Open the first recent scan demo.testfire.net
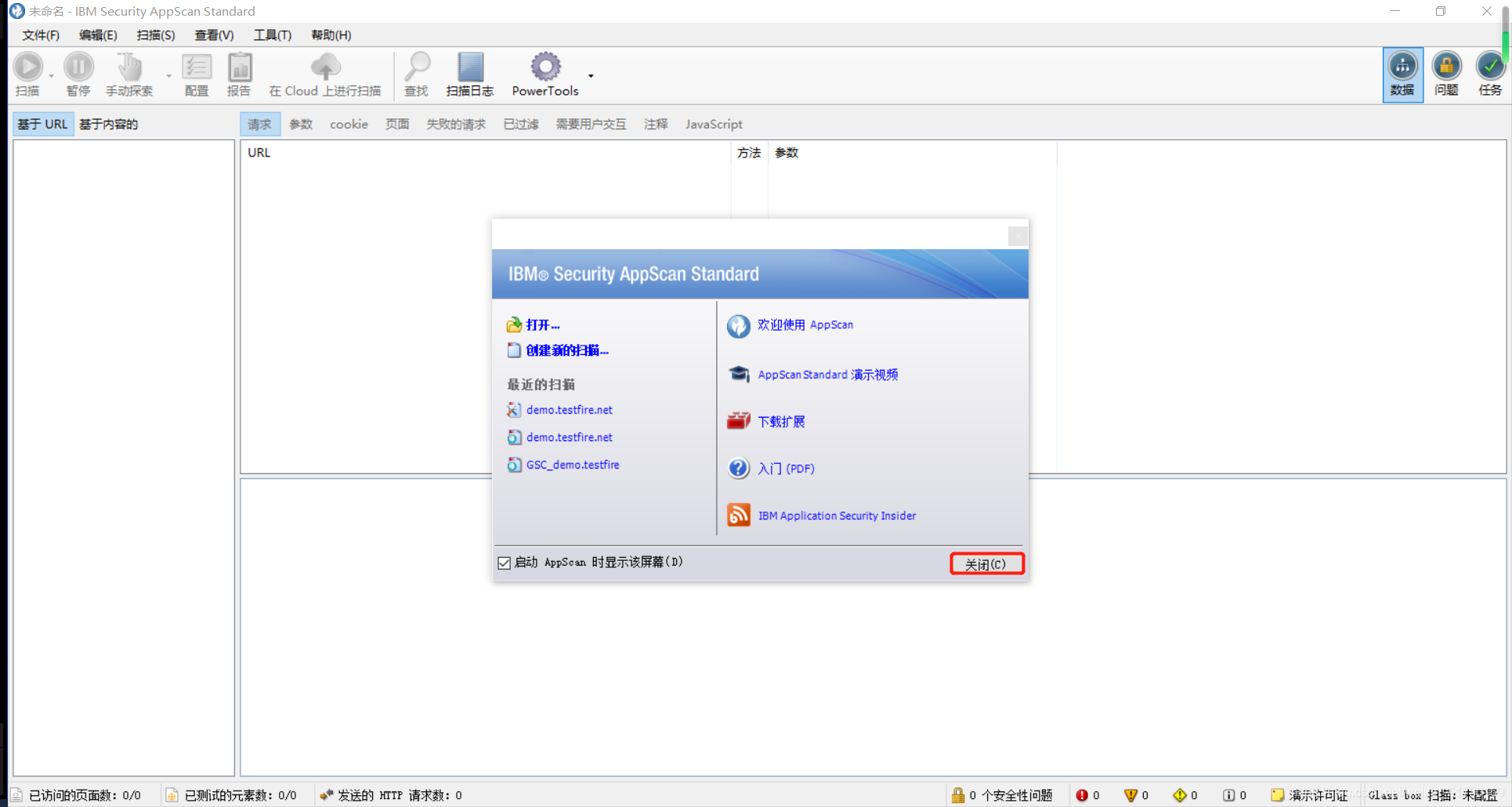1512x807 pixels. tap(570, 410)
